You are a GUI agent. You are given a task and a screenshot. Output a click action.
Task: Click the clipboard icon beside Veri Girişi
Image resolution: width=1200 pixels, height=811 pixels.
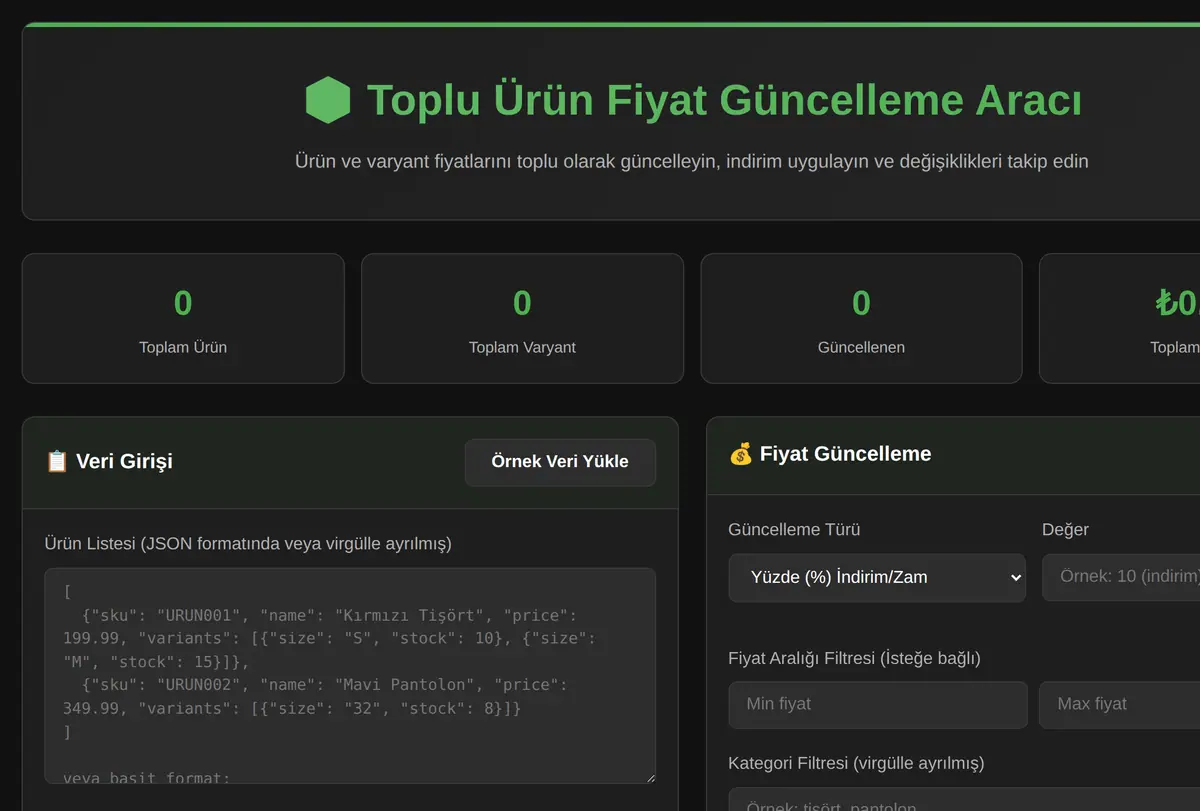pyautogui.click(x=57, y=461)
